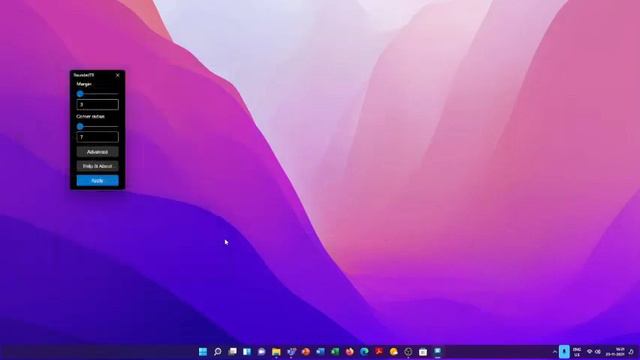Open File Explorer from the taskbar

(276, 351)
